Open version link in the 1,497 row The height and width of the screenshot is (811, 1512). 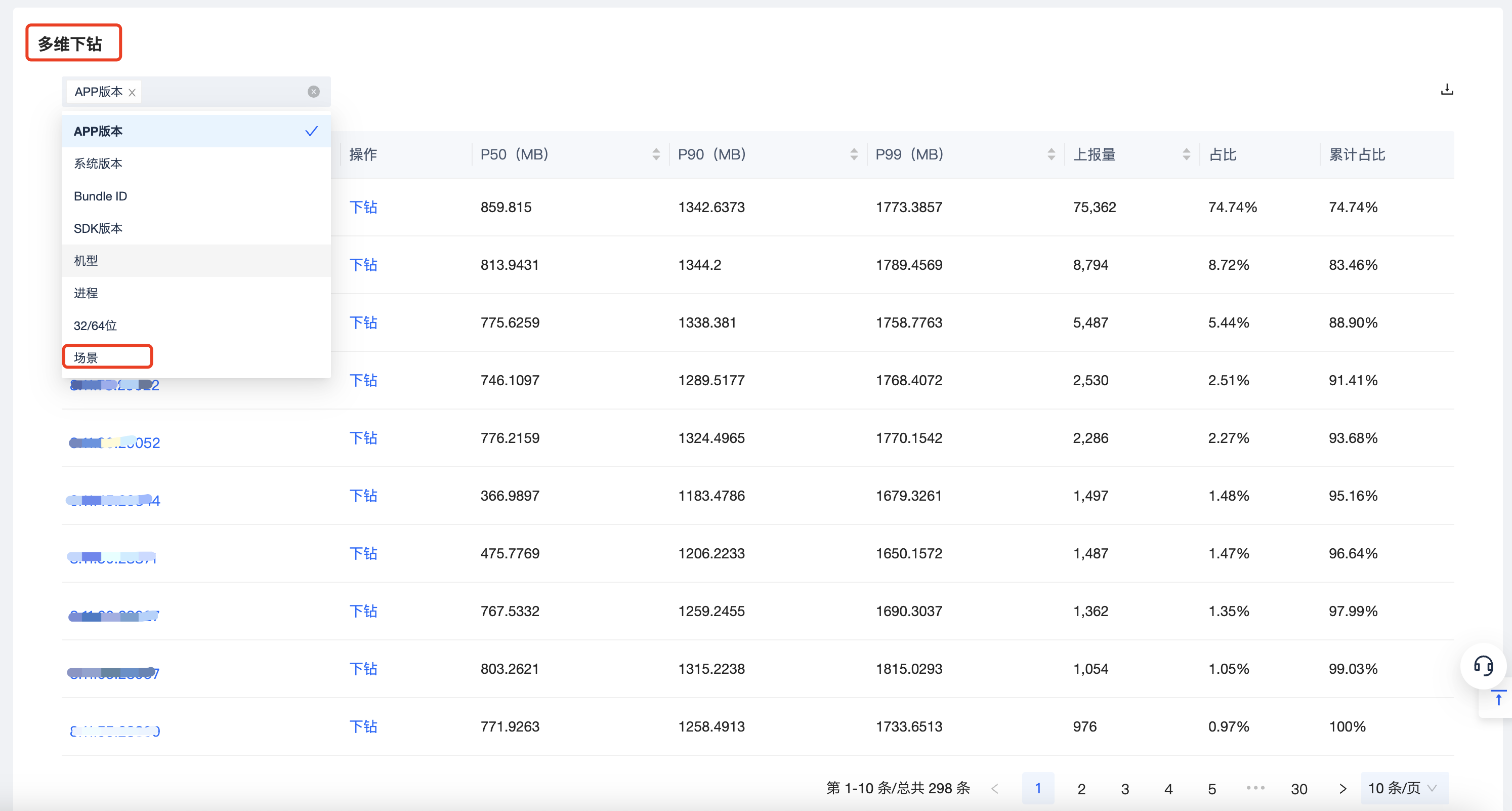(x=113, y=500)
